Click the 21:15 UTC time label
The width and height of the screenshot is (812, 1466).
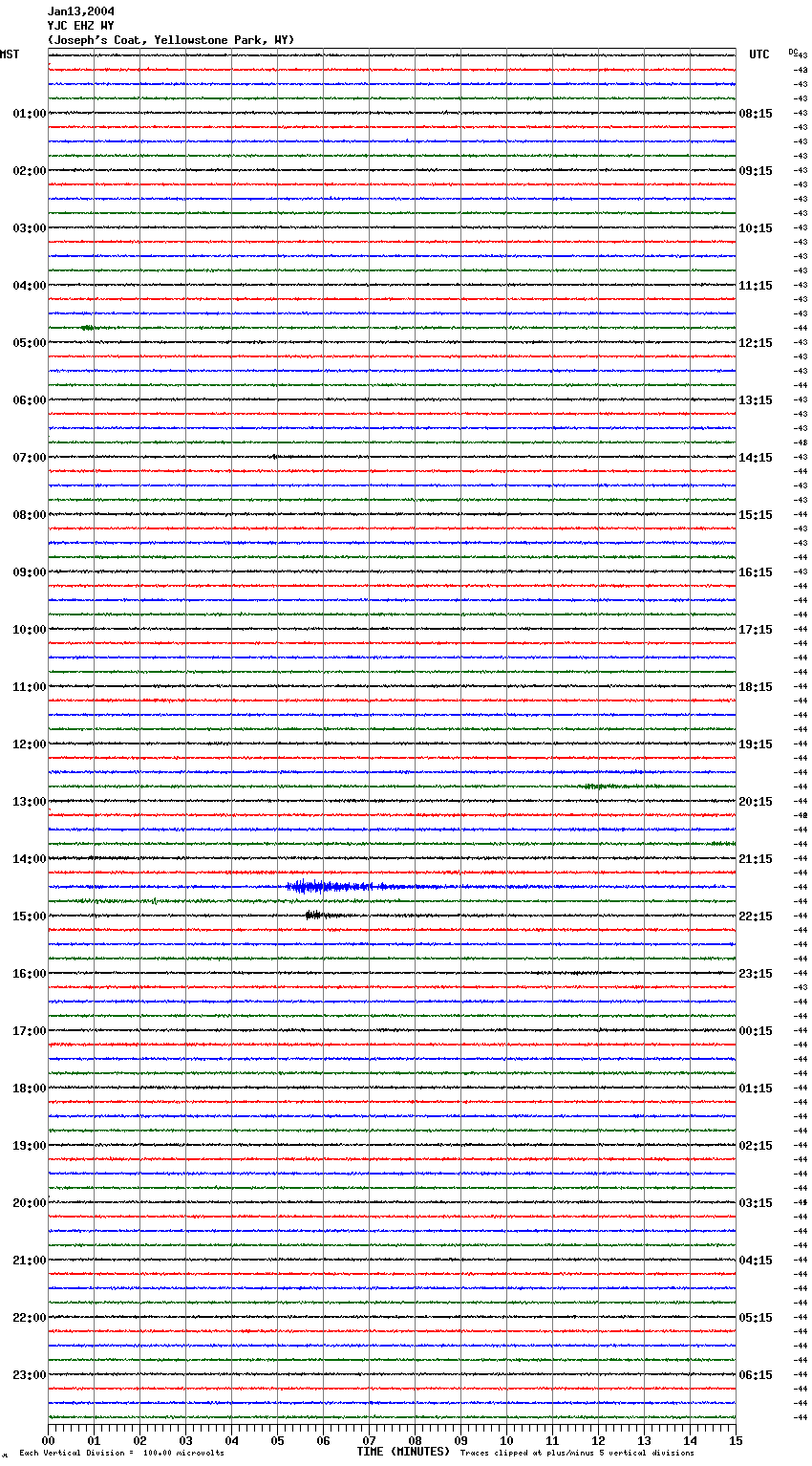pyautogui.click(x=756, y=859)
